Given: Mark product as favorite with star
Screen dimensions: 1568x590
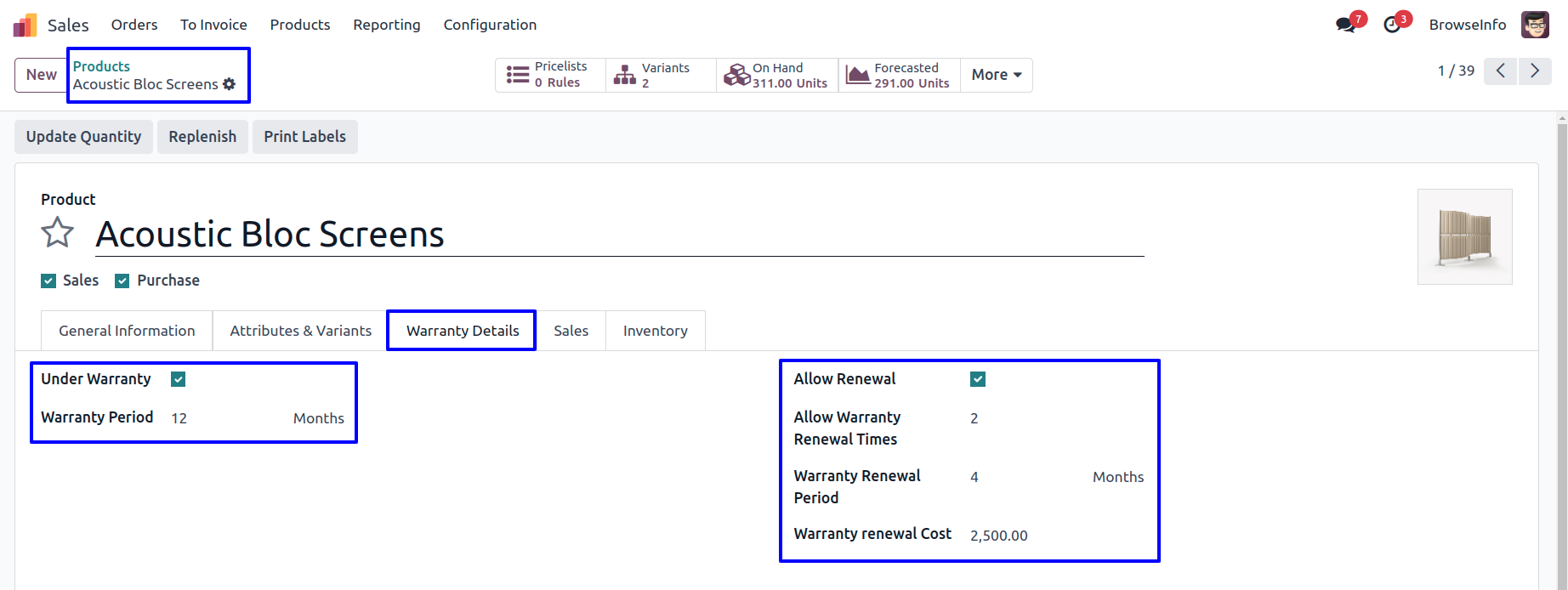Looking at the screenshot, I should tap(58, 232).
